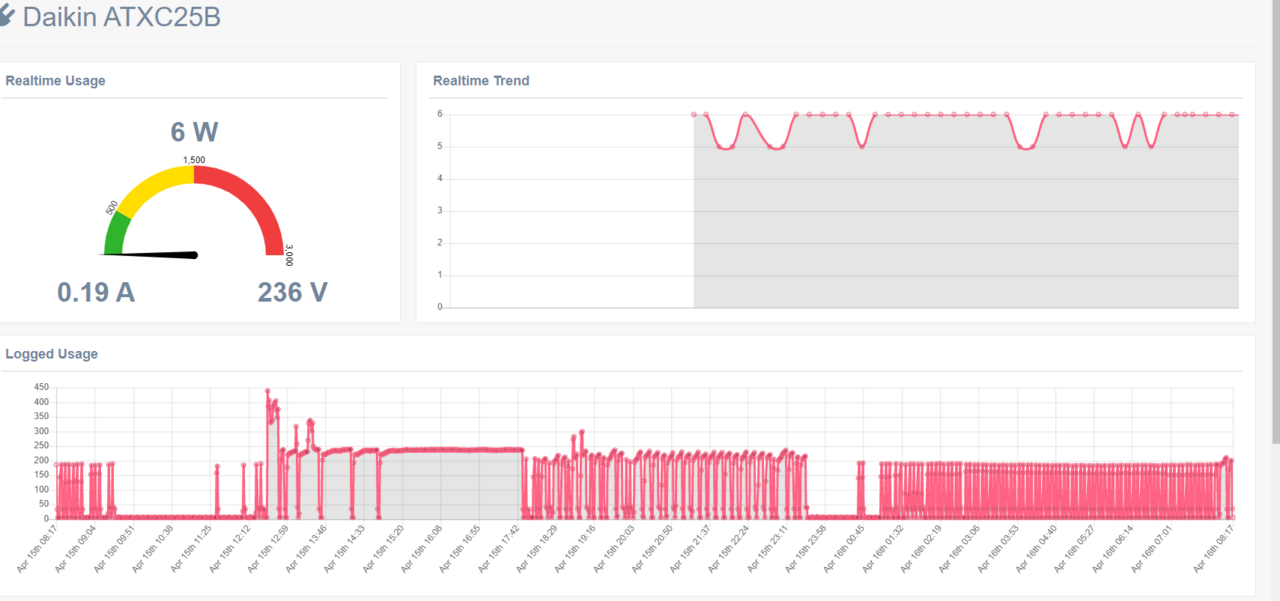This screenshot has height=601, width=1280.
Task: Click the 6 y-axis label in Realtime Trend
Action: (439, 114)
